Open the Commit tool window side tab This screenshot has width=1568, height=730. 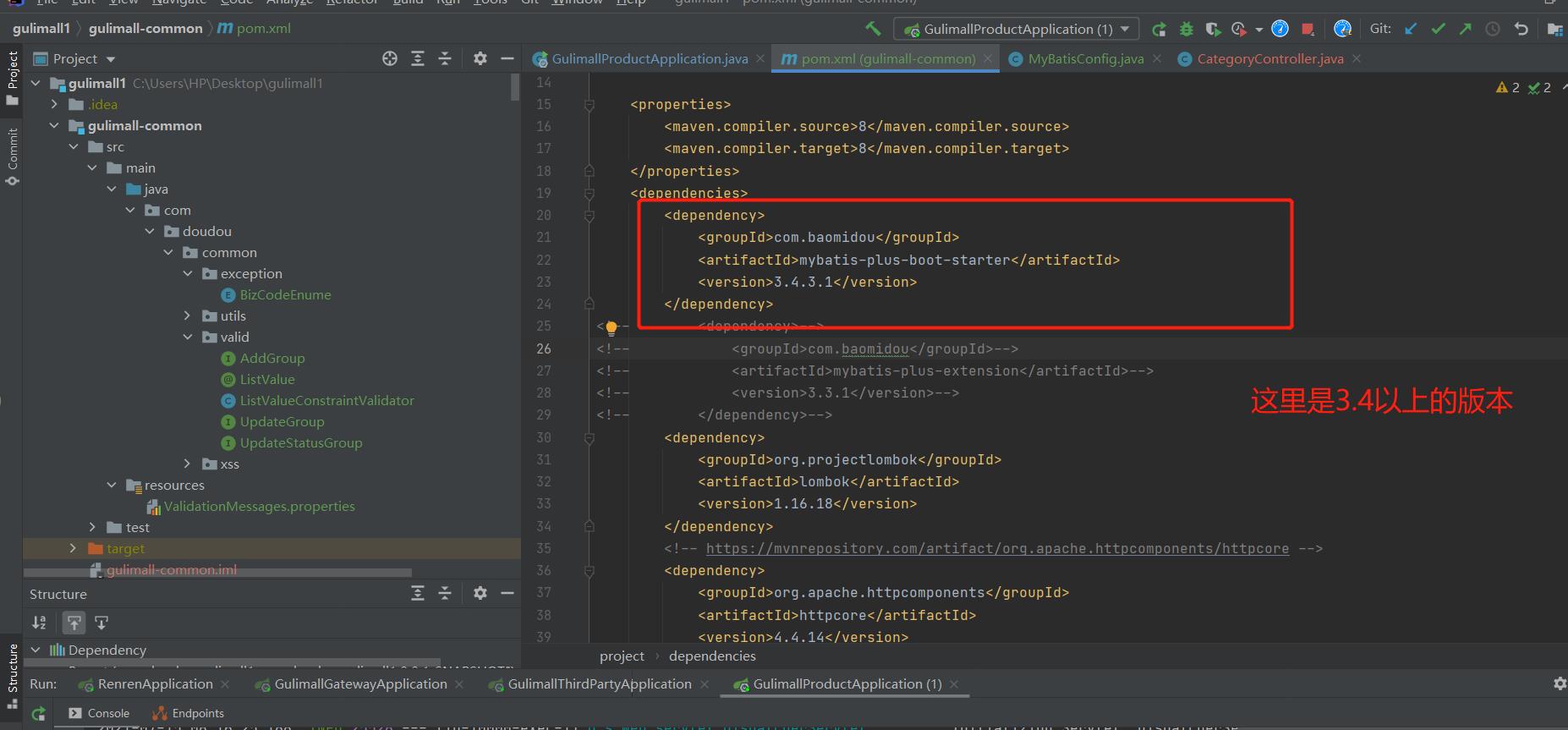click(x=12, y=156)
